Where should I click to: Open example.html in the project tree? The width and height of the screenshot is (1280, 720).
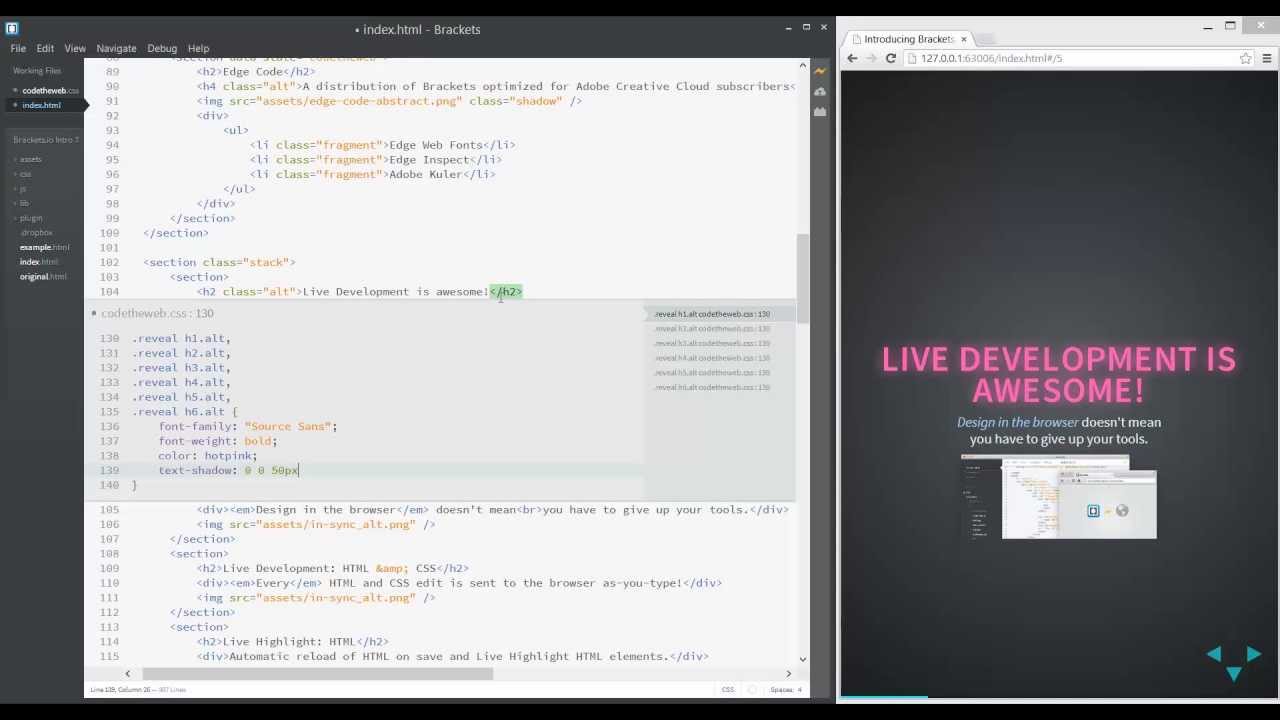44,247
